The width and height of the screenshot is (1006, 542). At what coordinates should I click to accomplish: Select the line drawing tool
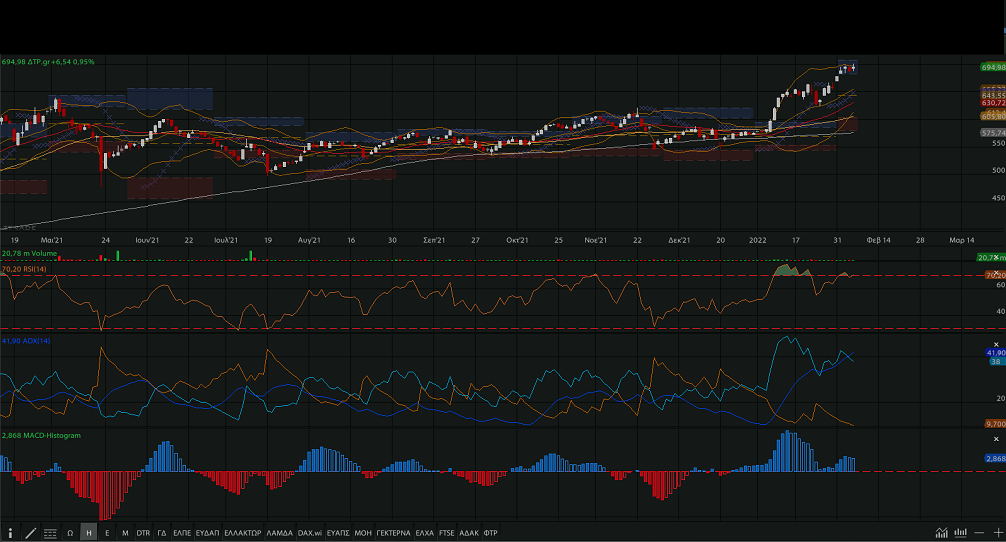coord(30,533)
